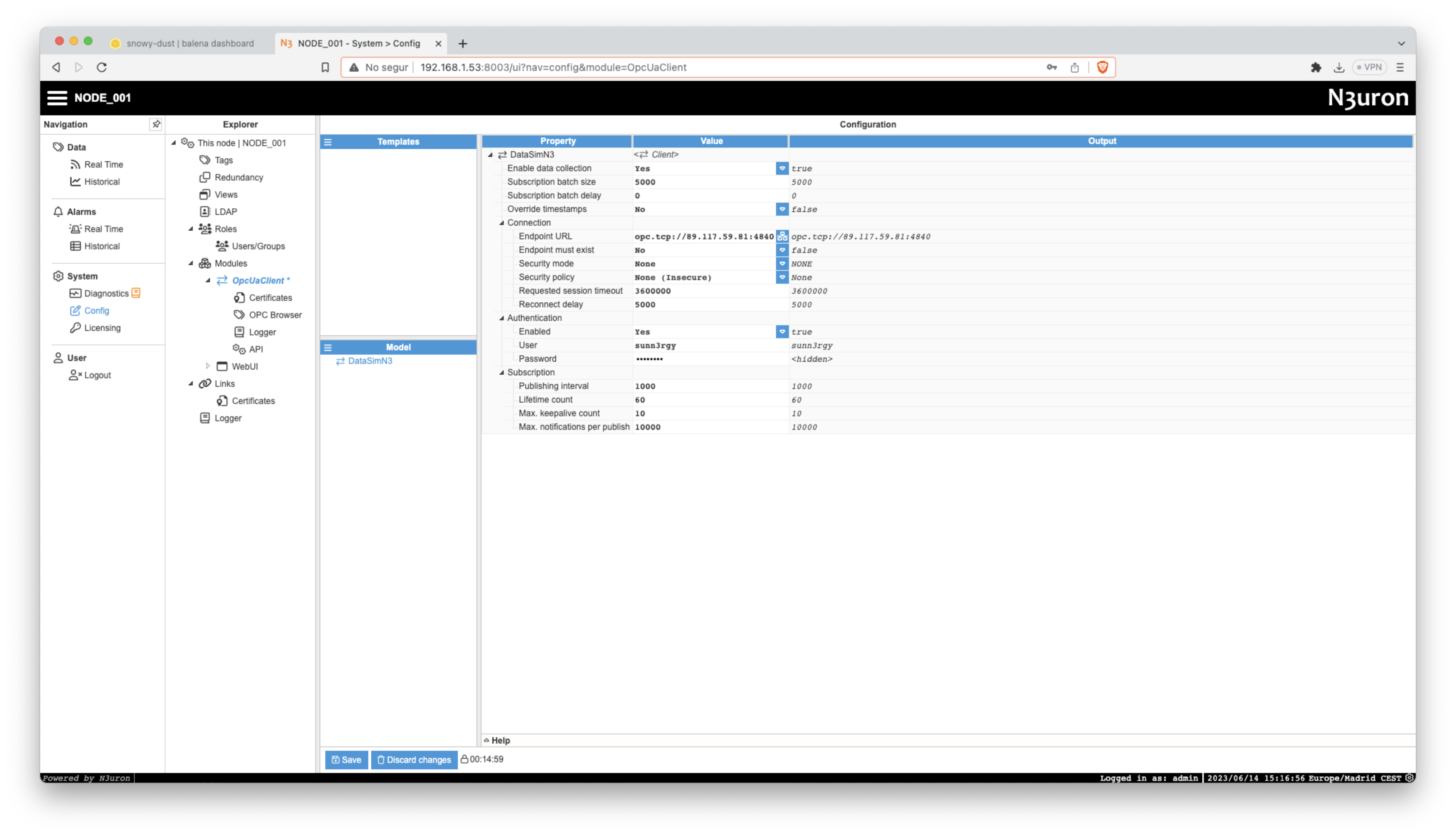The height and width of the screenshot is (836, 1456).
Task: Click the Save button
Action: 346,760
